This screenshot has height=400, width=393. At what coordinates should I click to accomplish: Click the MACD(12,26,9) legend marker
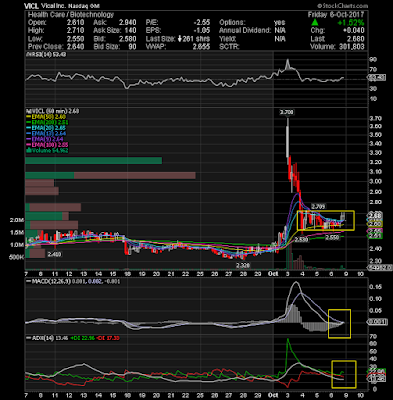28,281
